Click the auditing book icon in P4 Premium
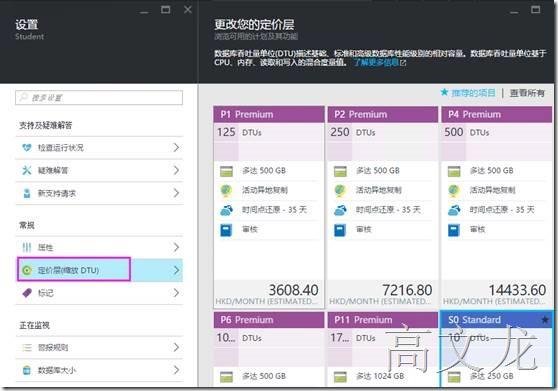Screen dimensions: 558x391 454,230
